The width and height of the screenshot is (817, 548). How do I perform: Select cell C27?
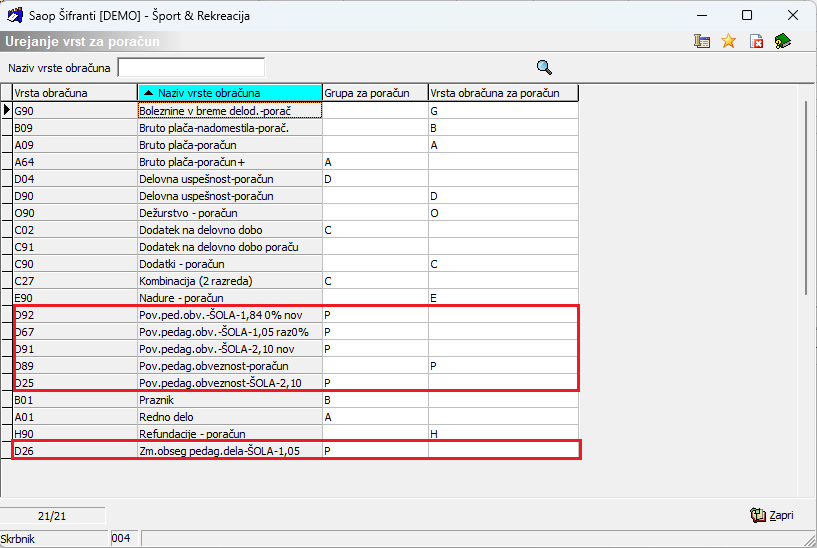point(75,281)
